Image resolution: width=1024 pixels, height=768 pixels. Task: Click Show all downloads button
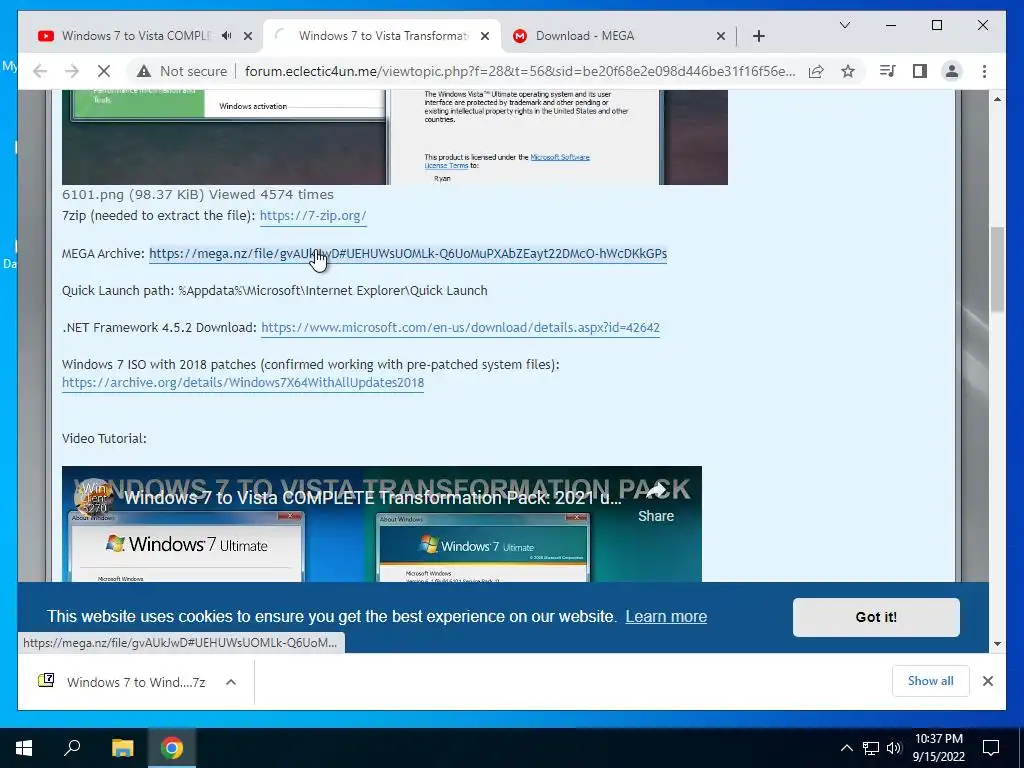[x=930, y=680]
